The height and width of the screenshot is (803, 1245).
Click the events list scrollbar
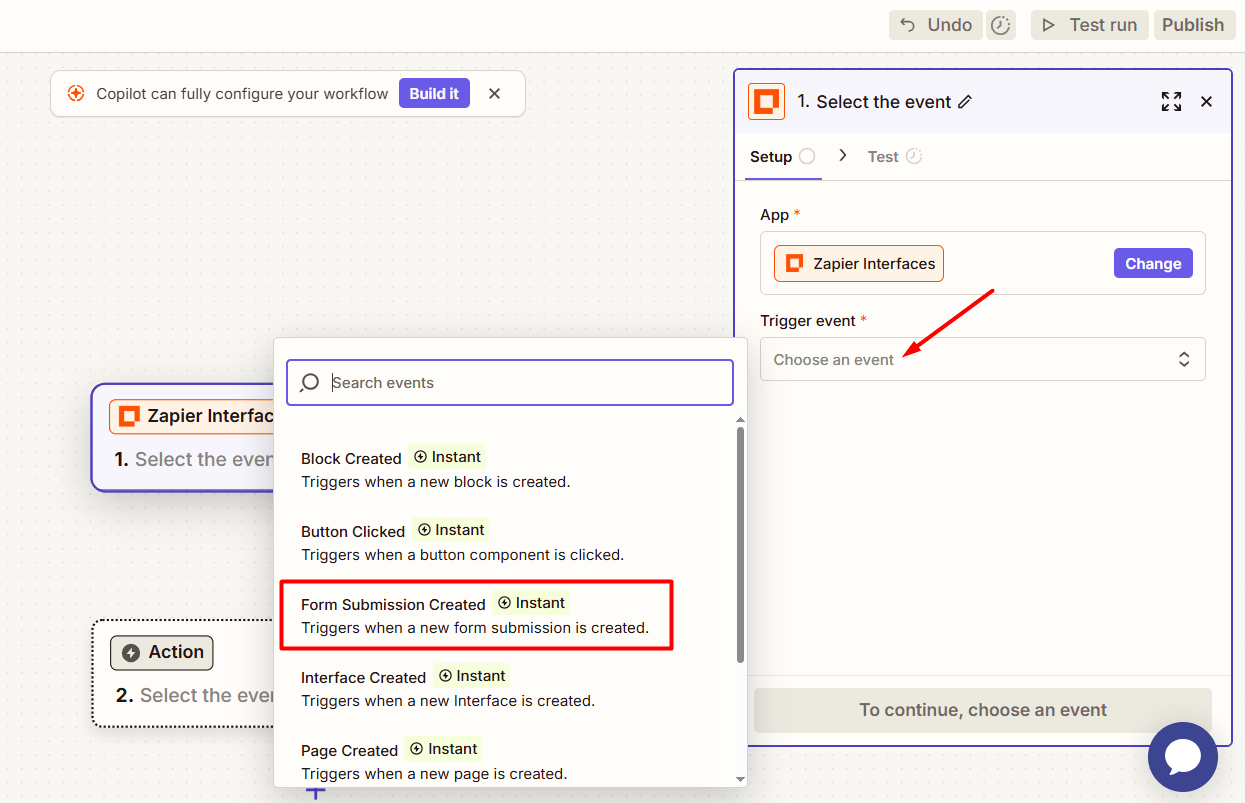[x=740, y=544]
